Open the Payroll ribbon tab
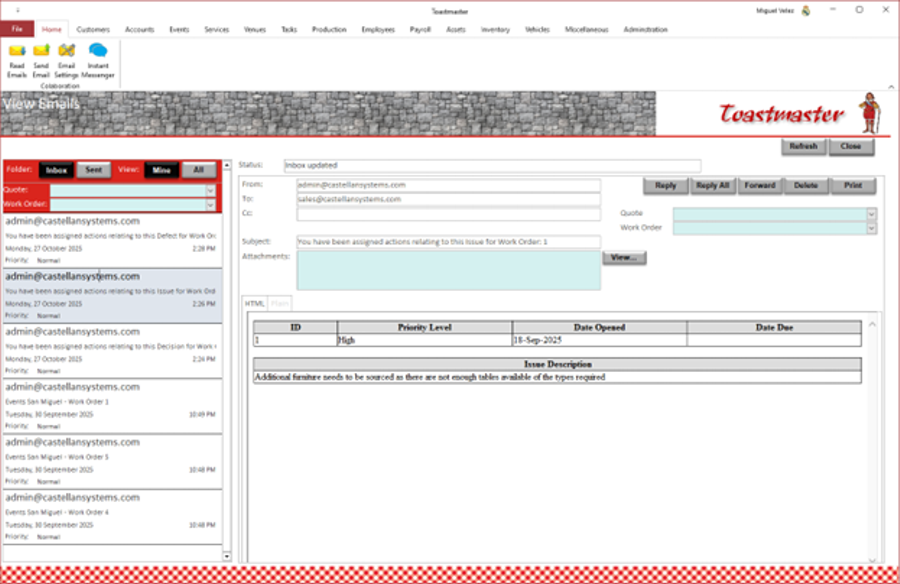This screenshot has width=900, height=584. point(420,29)
